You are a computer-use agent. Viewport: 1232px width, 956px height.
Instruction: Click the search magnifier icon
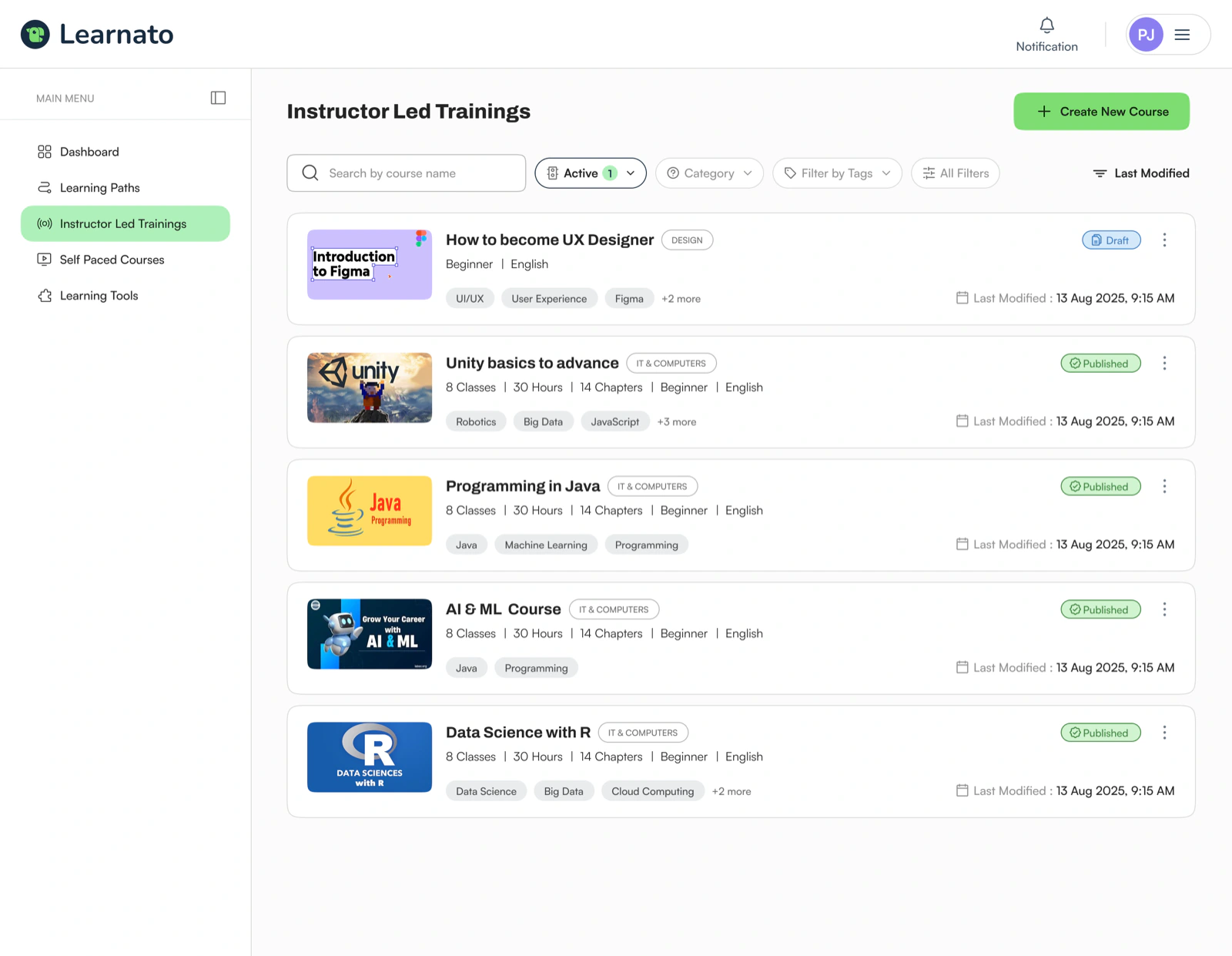pos(310,173)
